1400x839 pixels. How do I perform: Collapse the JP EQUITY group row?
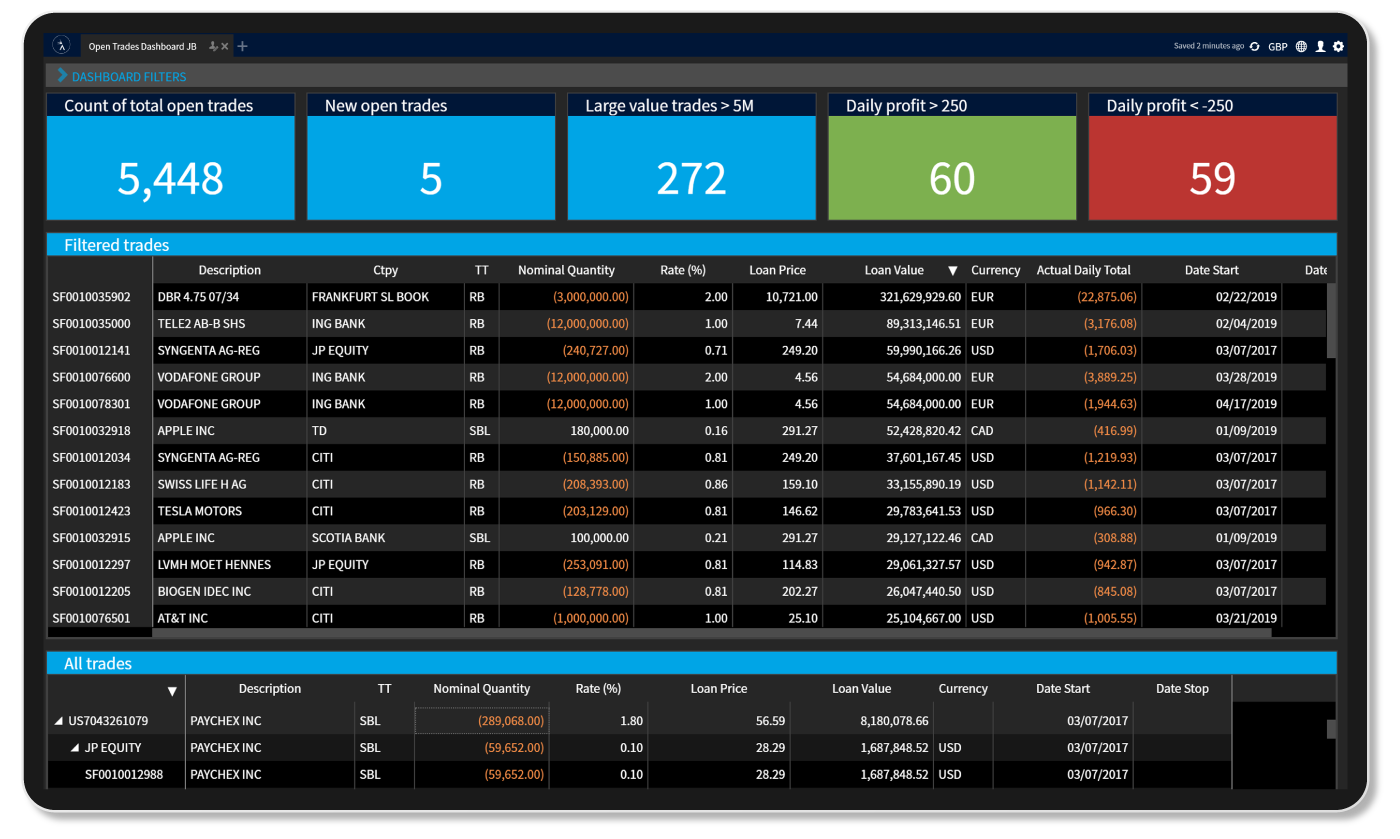74,748
